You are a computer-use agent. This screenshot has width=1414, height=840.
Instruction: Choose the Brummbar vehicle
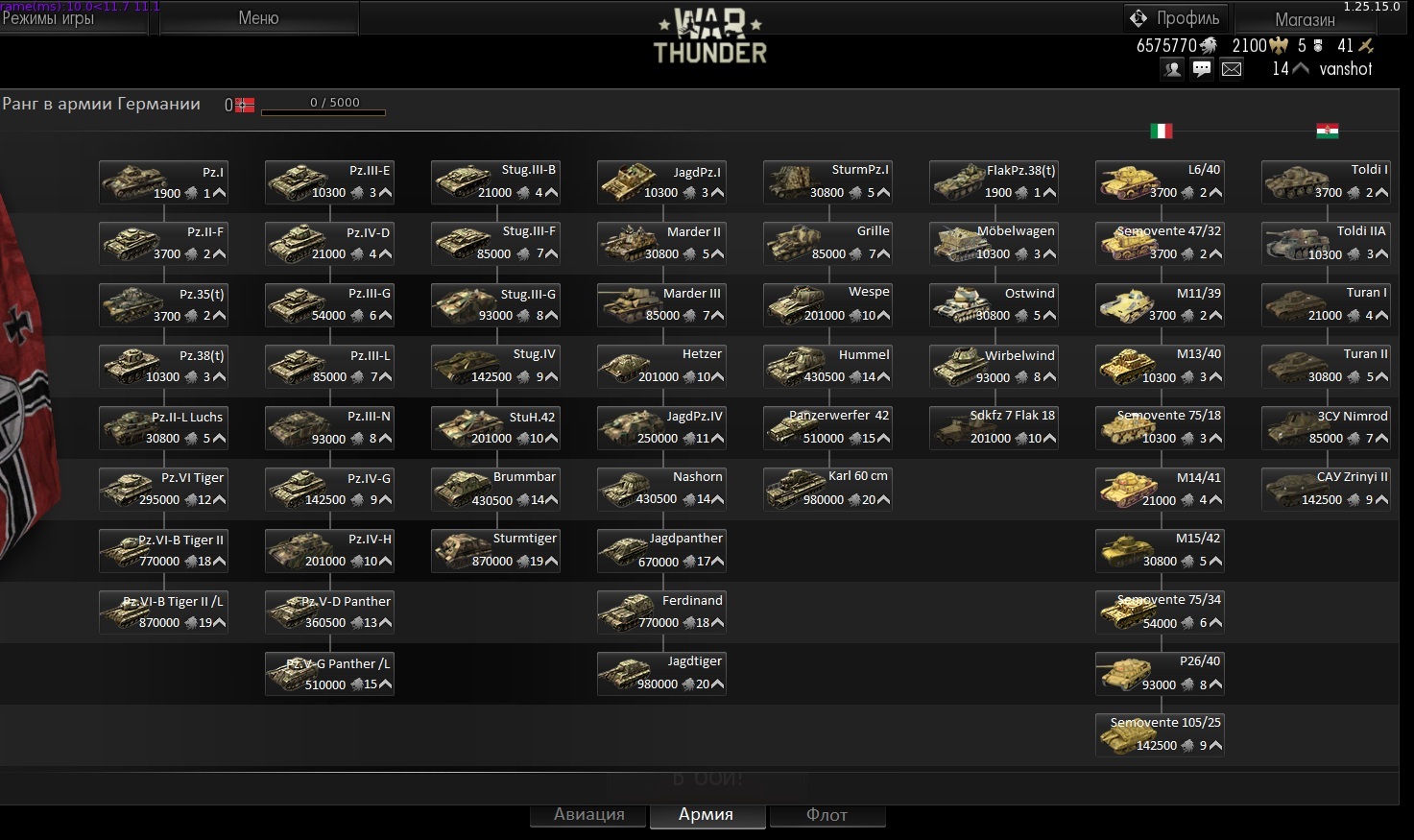tap(495, 490)
